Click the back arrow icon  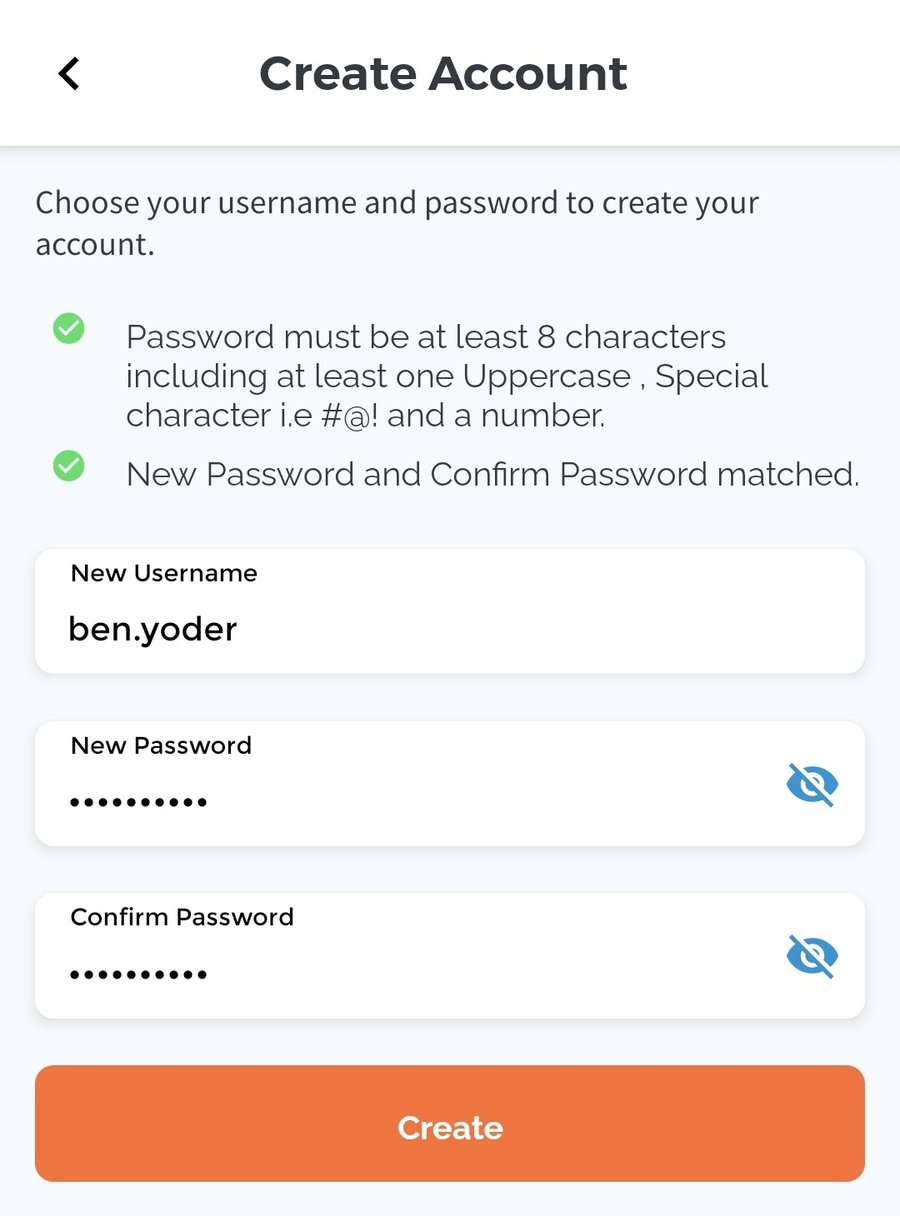click(x=68, y=73)
